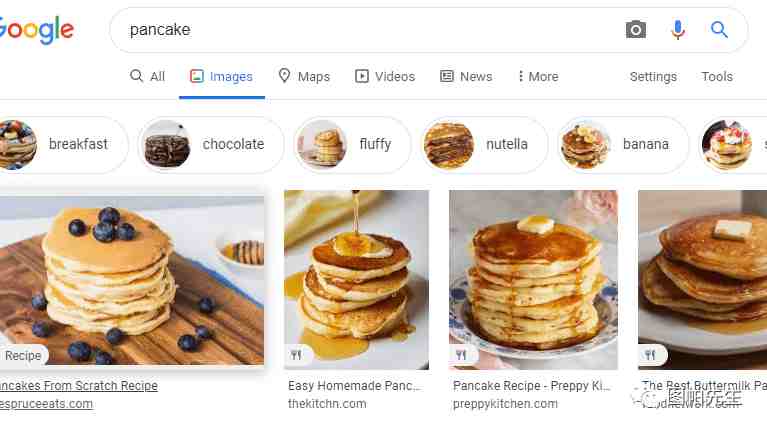Click the recipe badge on Preppy Kitchen image

coord(461,355)
